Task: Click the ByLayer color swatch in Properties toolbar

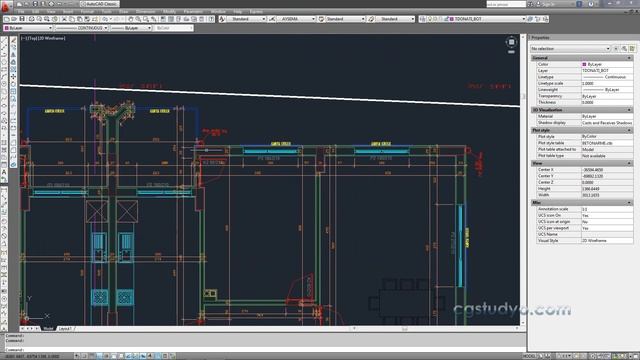Action: (x=7, y=28)
